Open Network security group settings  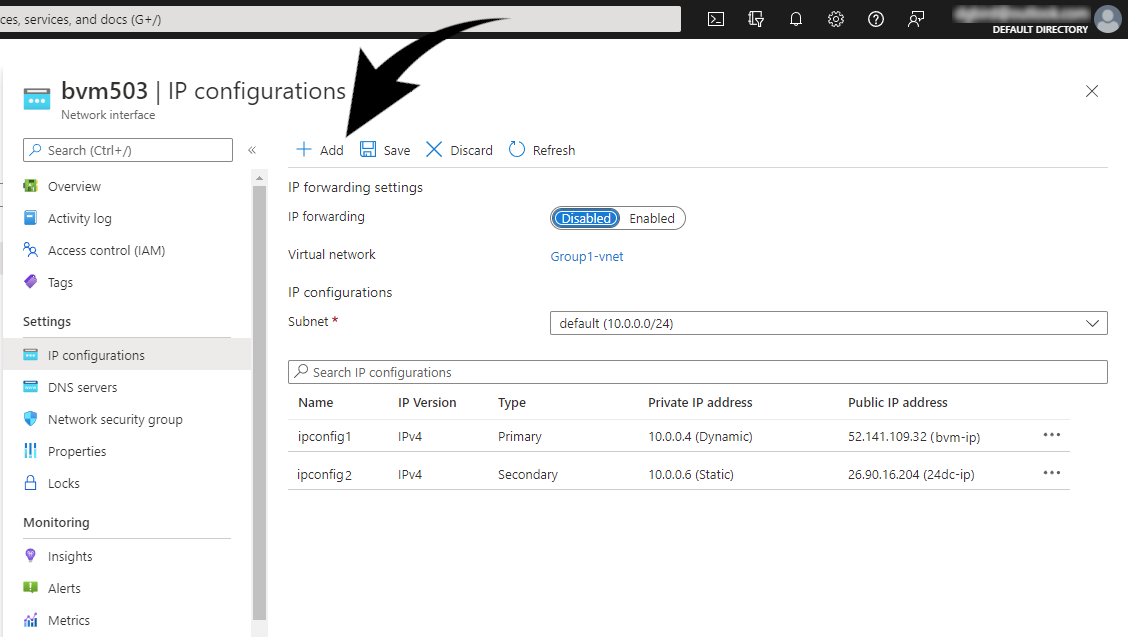(x=115, y=418)
